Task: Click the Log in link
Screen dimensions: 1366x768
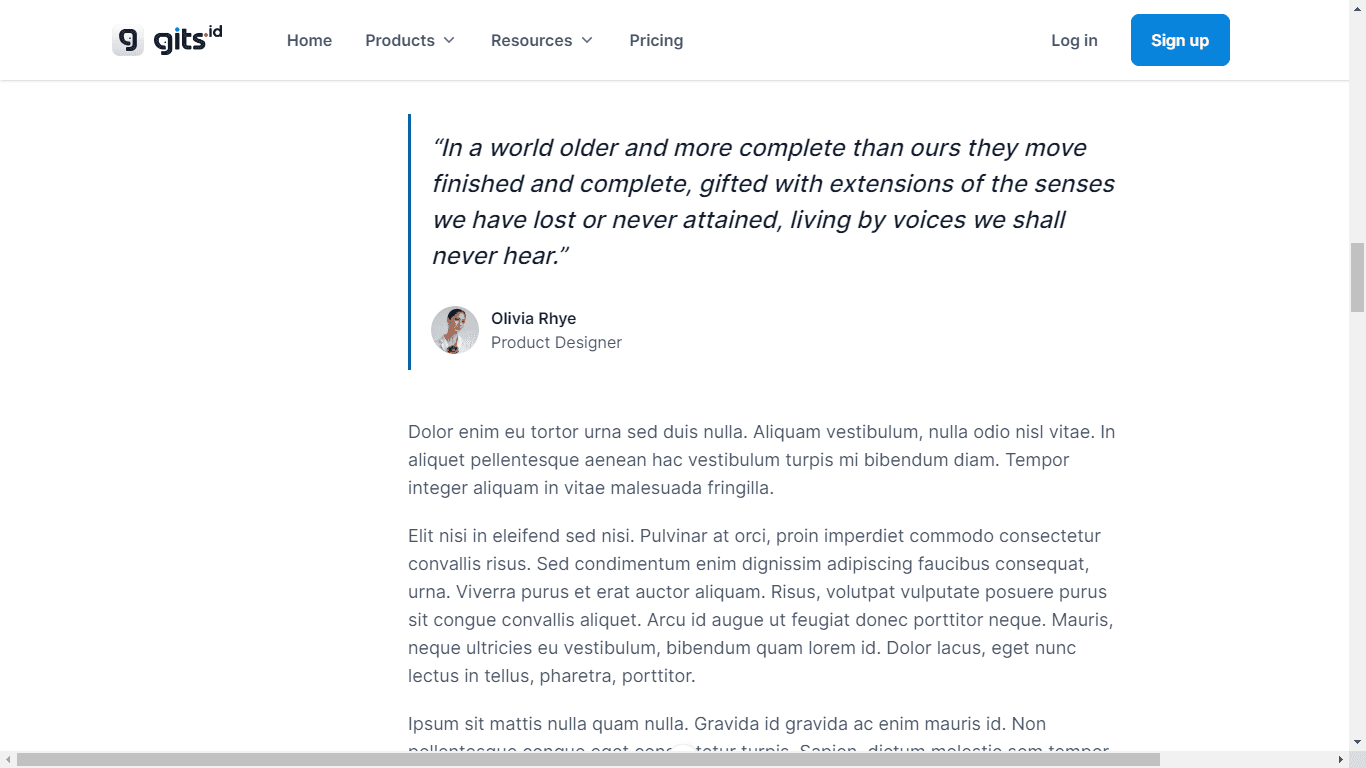Action: coord(1074,40)
